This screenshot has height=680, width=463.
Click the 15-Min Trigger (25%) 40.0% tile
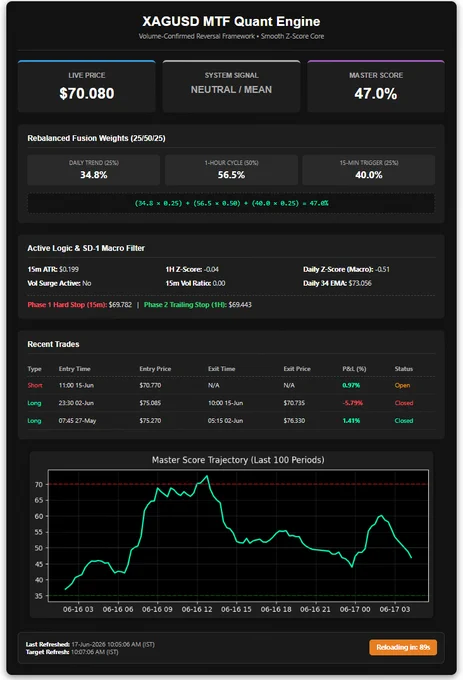click(368, 170)
